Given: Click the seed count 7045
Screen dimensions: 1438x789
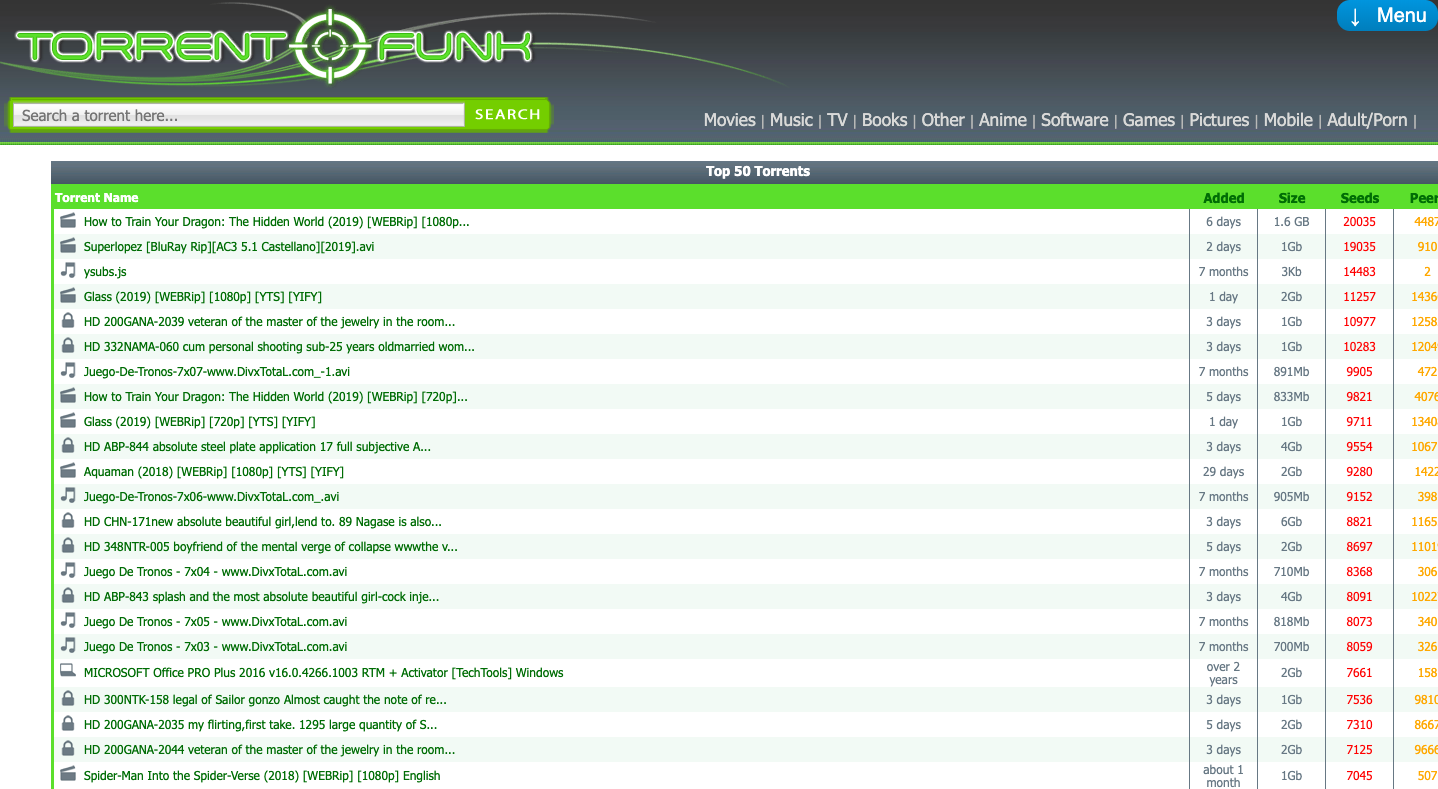Looking at the screenshot, I should pos(1360,776).
